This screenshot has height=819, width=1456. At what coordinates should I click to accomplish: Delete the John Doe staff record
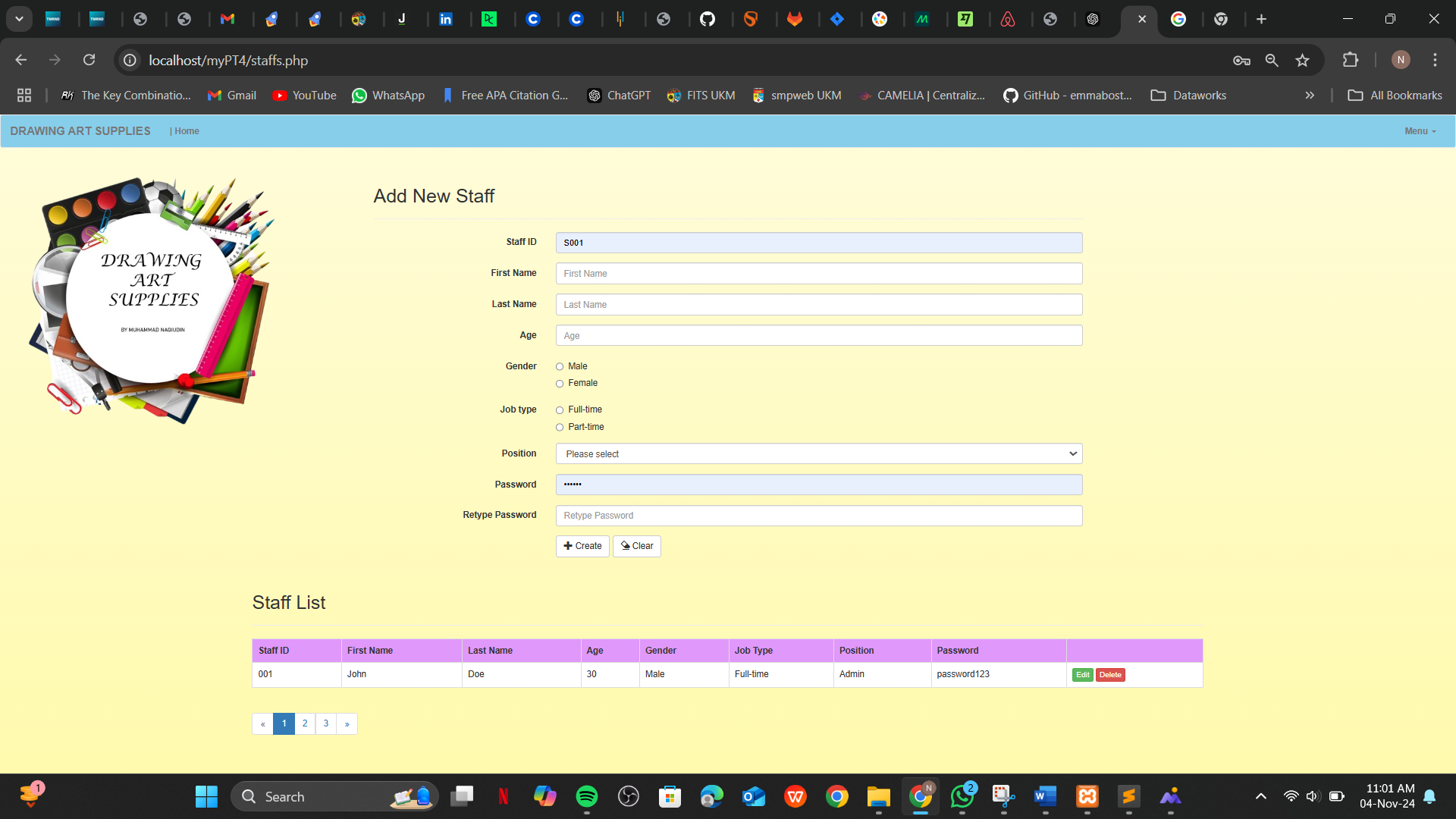click(1110, 675)
